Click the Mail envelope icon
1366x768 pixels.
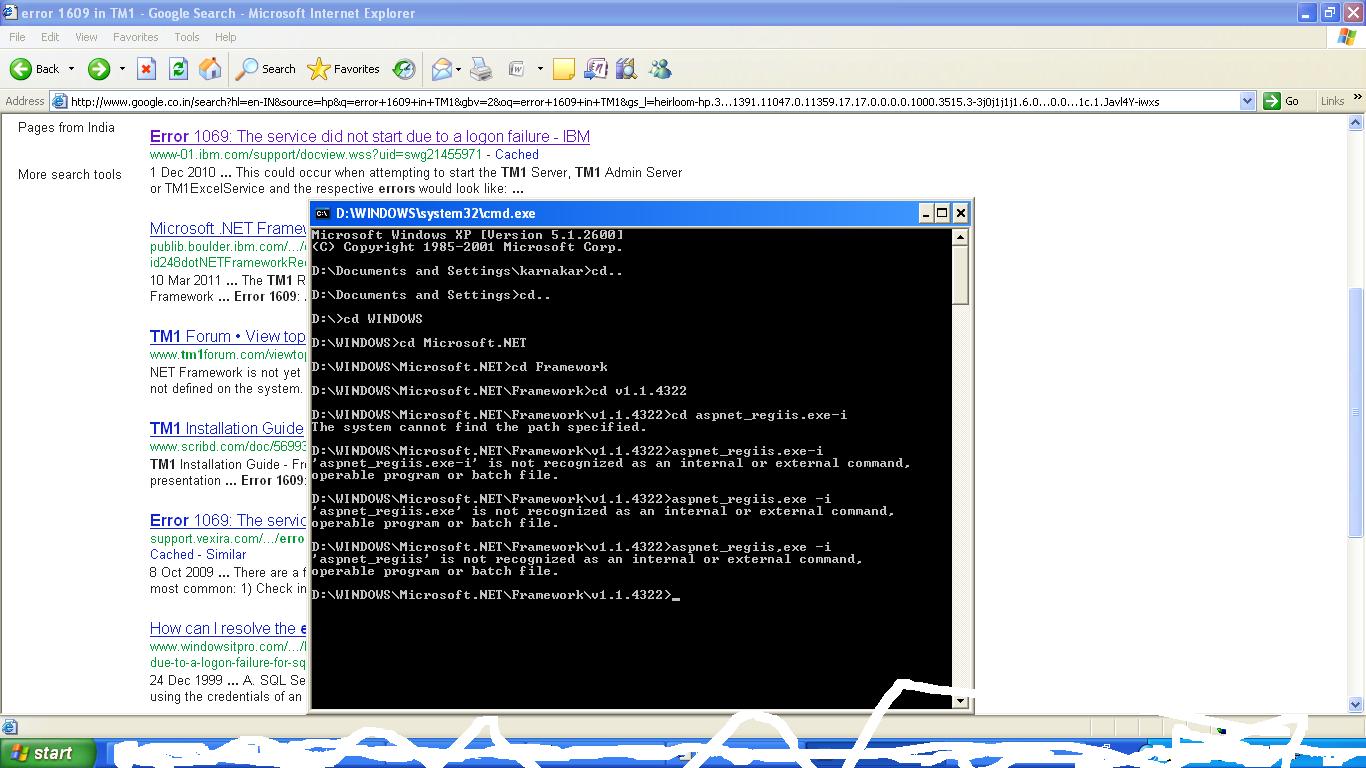click(x=441, y=69)
